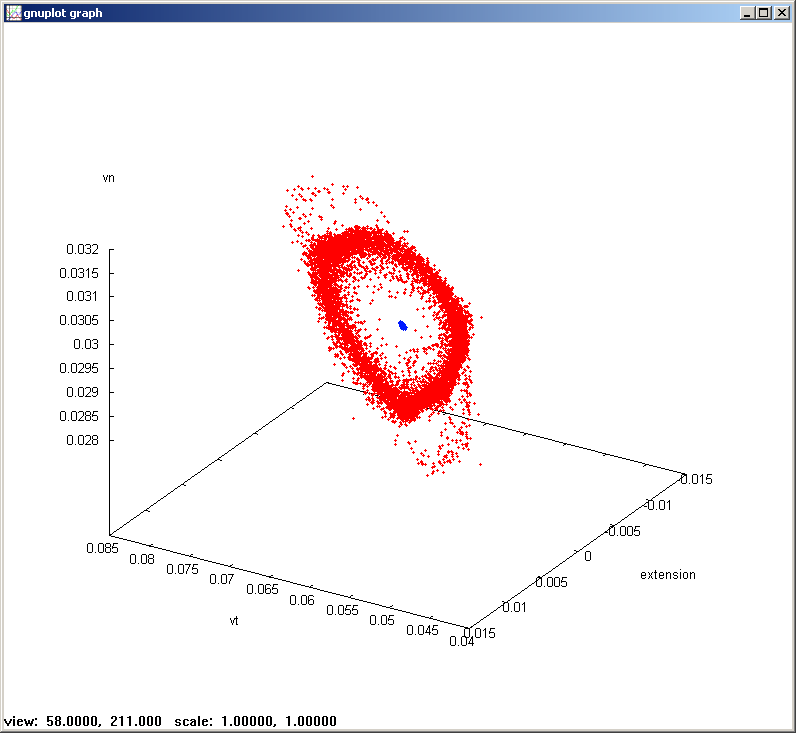Click the vt tick label 0.075
The width and height of the screenshot is (796, 733).
click(x=182, y=569)
